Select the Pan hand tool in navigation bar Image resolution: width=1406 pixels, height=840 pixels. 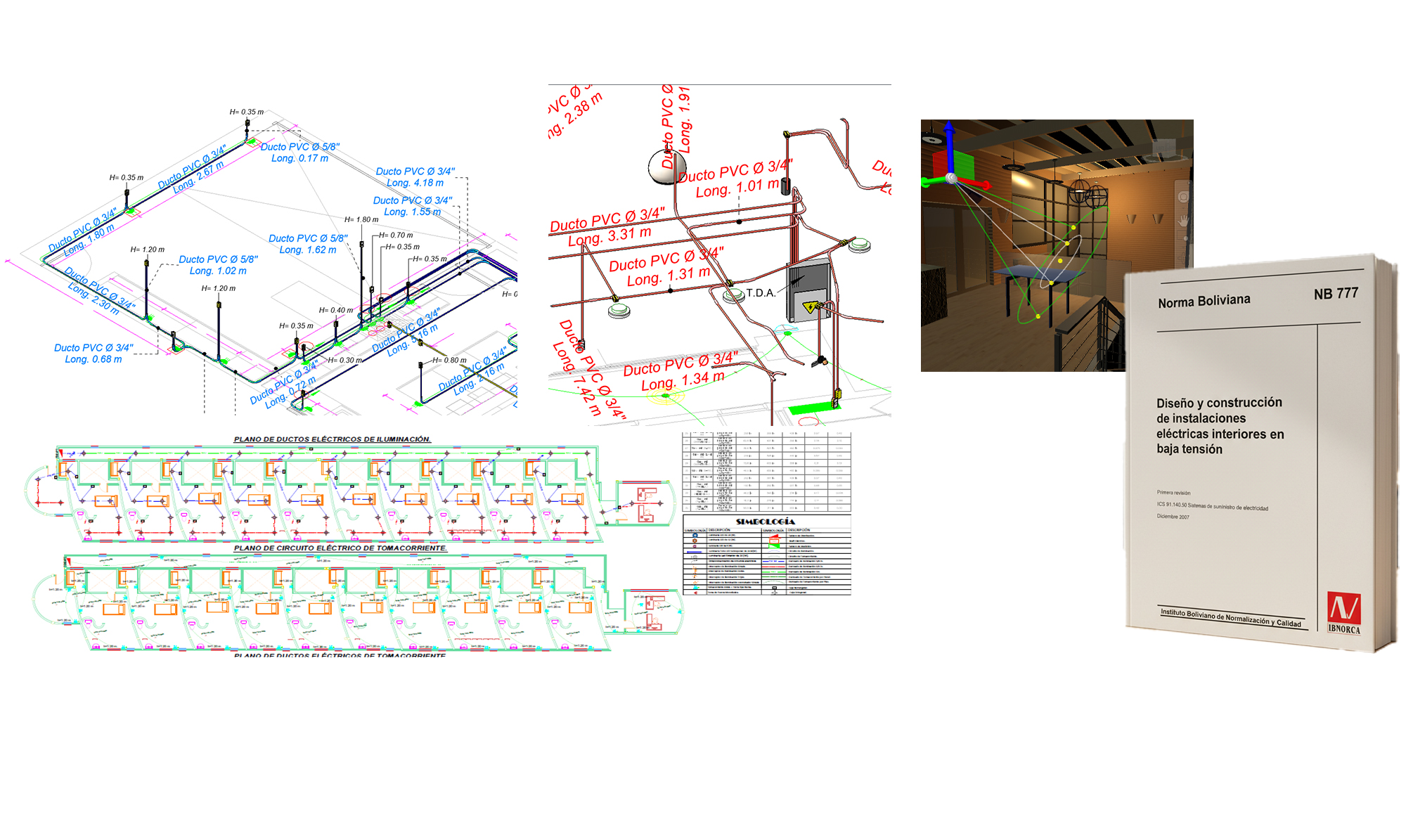(x=1184, y=220)
